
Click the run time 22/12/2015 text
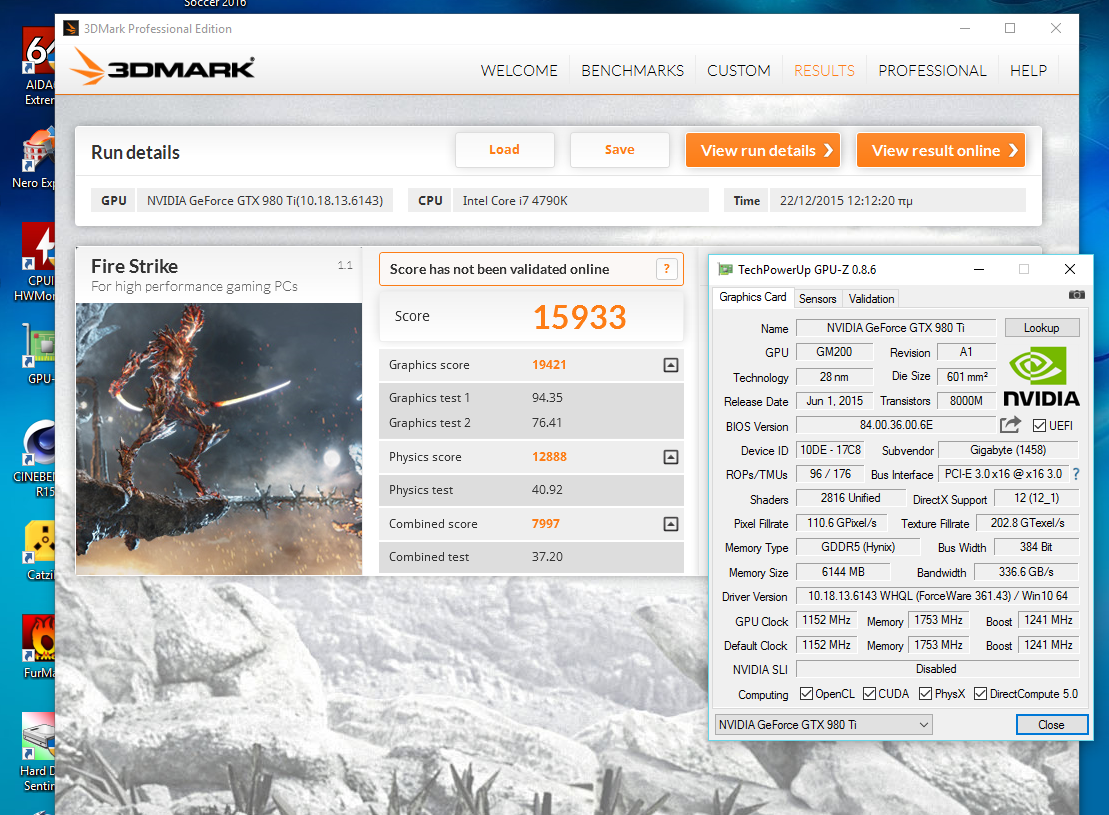[846, 201]
